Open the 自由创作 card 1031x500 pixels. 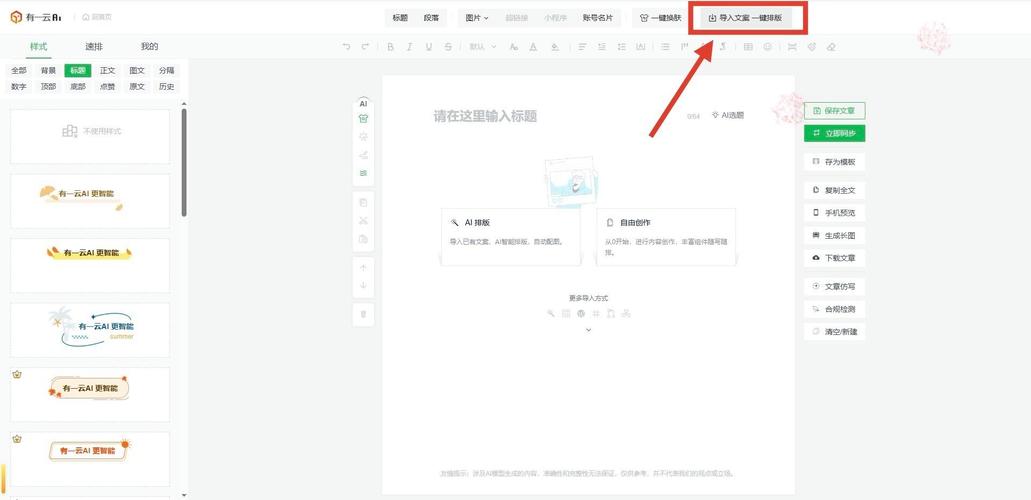coord(666,237)
